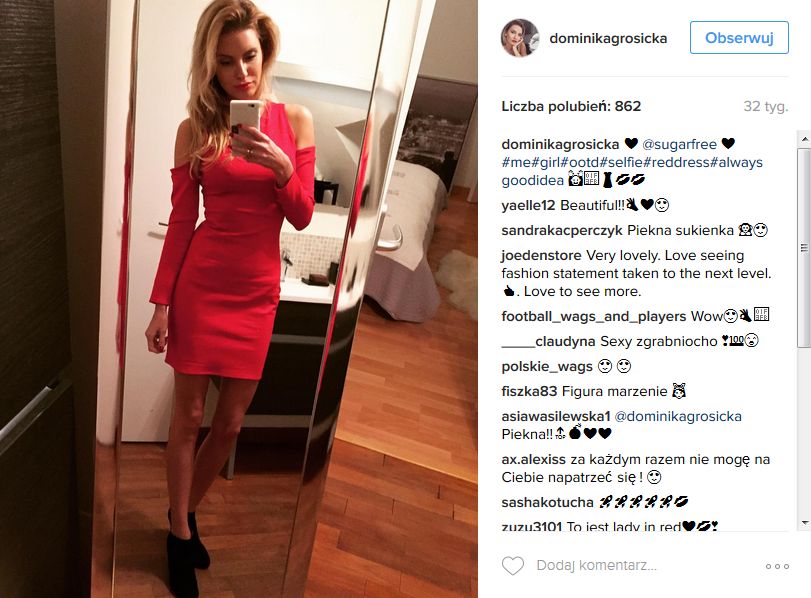Open commenter sandrakacperczyk profile
Screen dimensions: 811x598
[562, 230]
